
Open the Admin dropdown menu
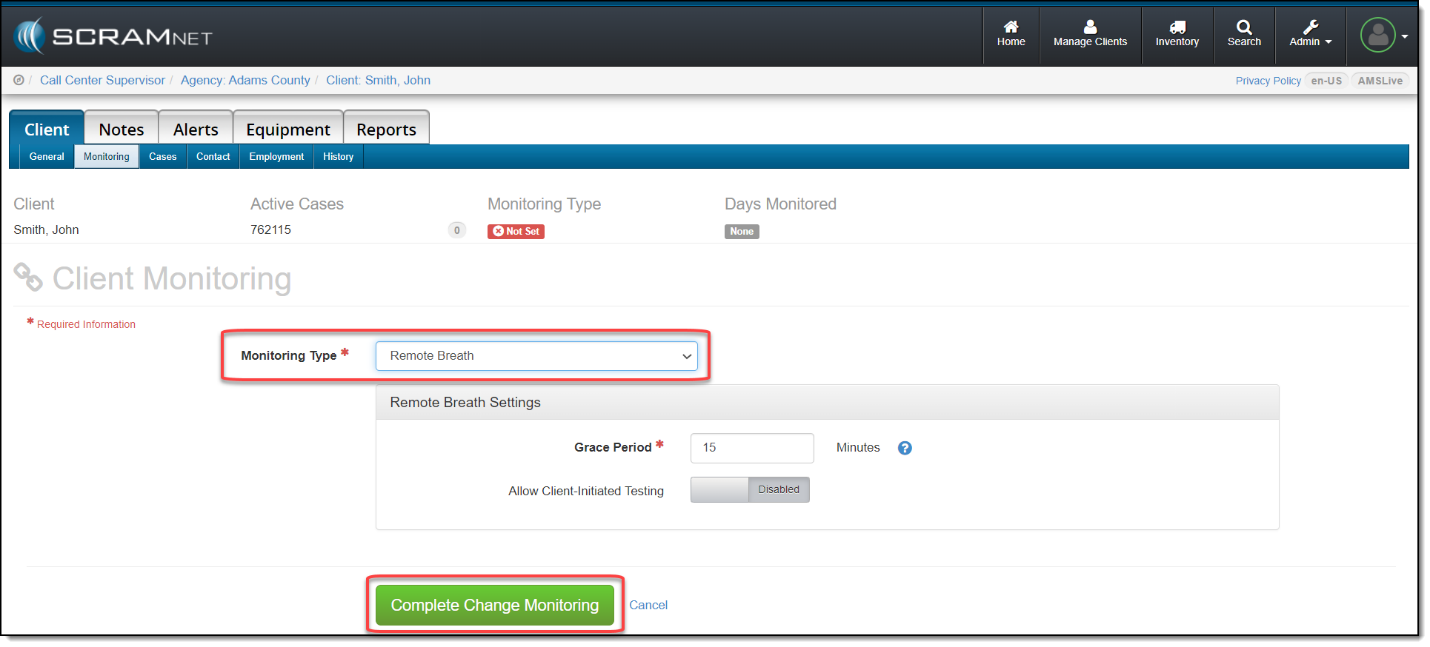1310,35
